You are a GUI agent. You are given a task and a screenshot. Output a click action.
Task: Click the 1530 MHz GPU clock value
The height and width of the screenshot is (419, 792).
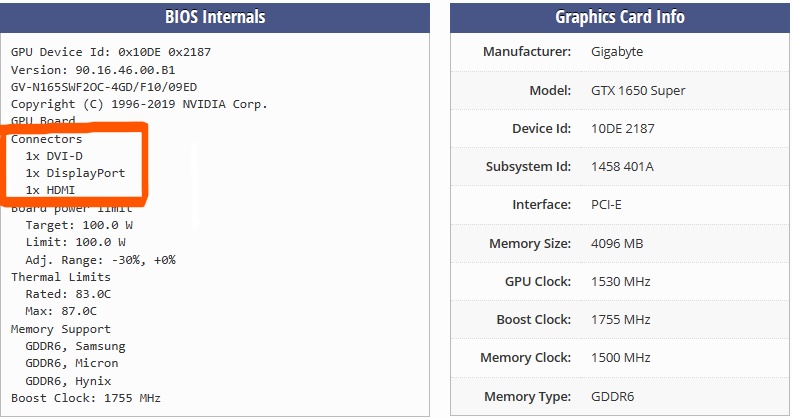[x=620, y=282]
